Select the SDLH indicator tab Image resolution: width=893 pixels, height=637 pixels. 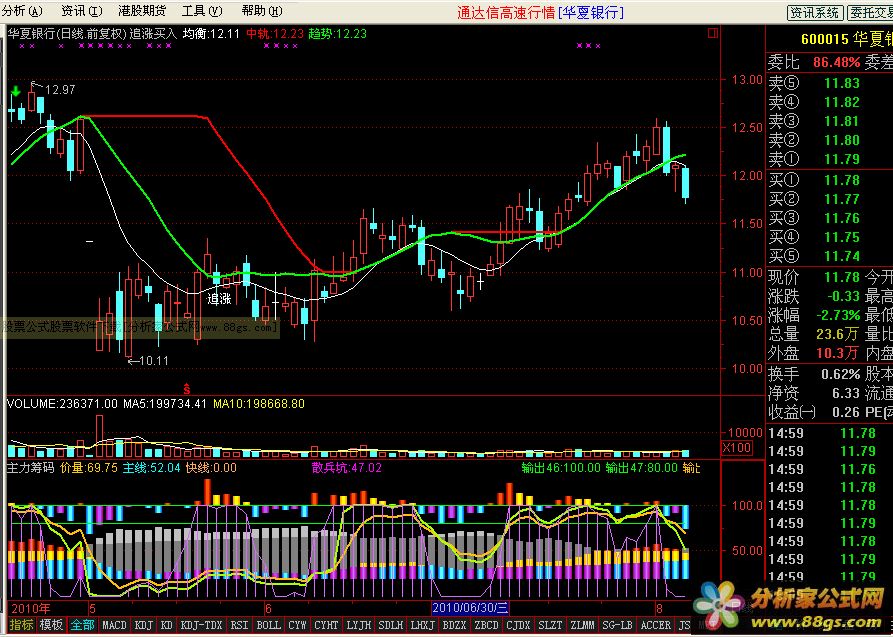(x=391, y=625)
